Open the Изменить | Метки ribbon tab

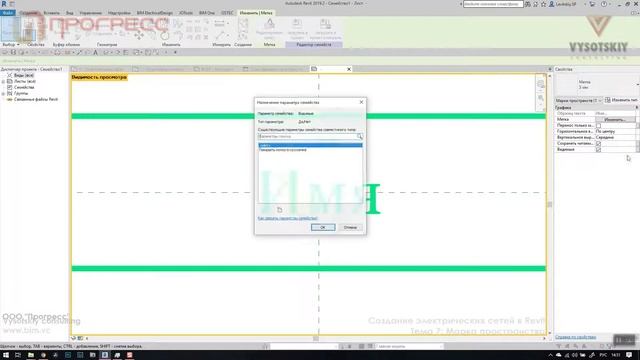point(256,13)
